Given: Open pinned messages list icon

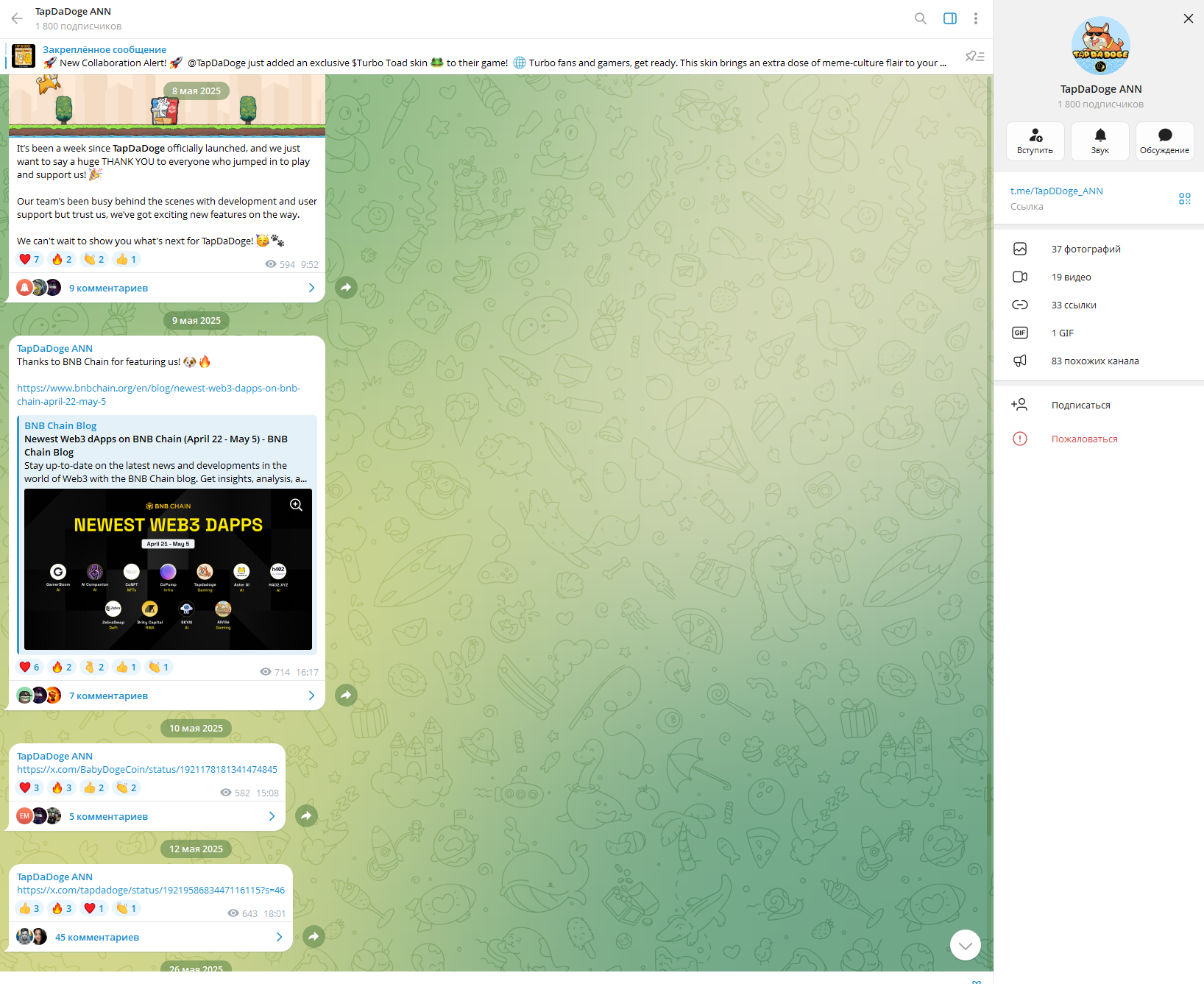Looking at the screenshot, I should (x=975, y=57).
